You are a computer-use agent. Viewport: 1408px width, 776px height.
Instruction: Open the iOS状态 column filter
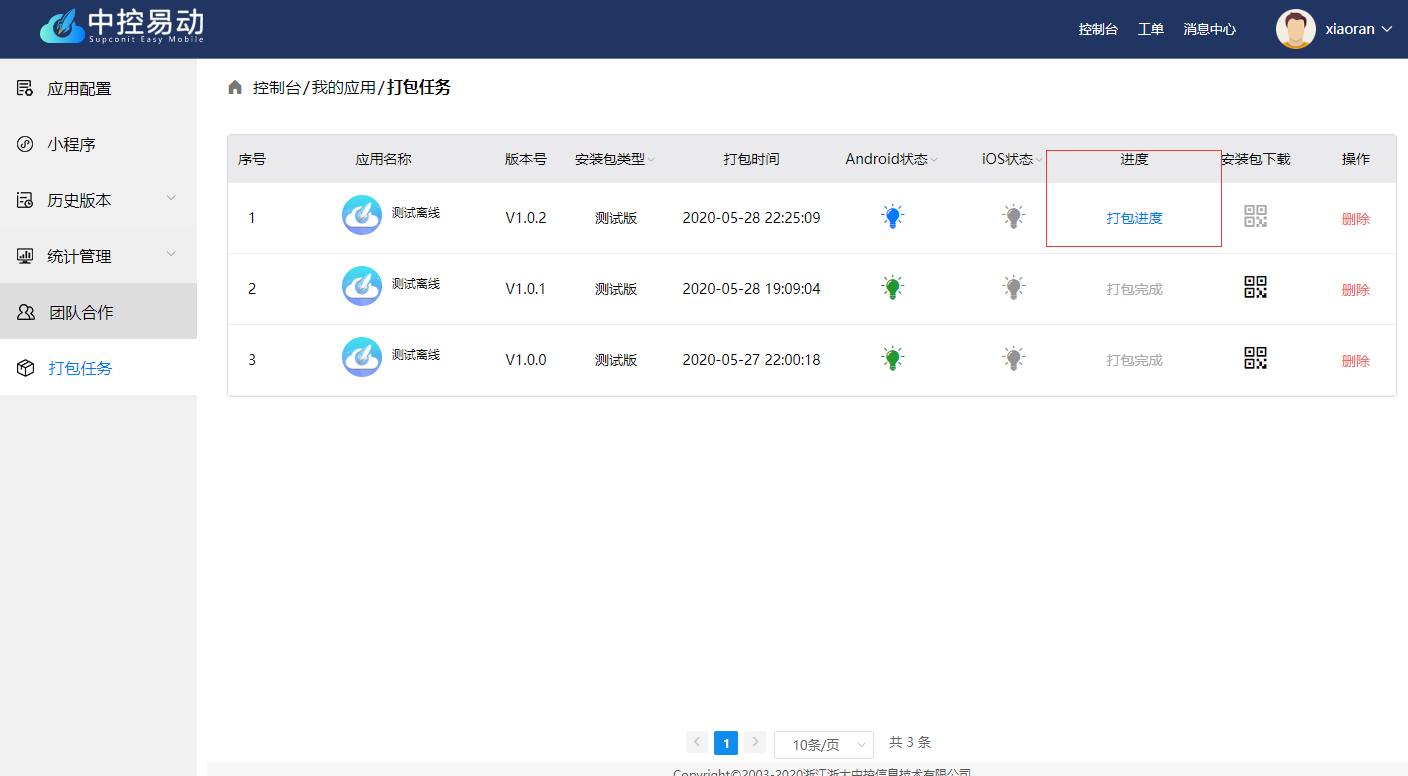(x=1039, y=160)
